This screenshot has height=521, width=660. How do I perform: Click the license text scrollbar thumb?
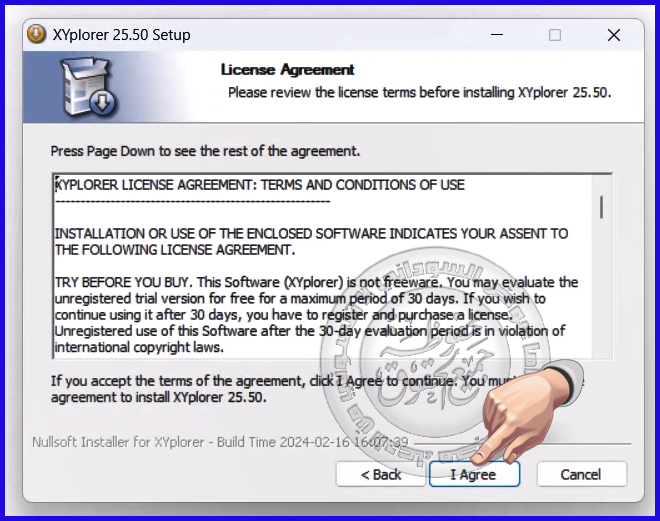pyautogui.click(x=601, y=206)
